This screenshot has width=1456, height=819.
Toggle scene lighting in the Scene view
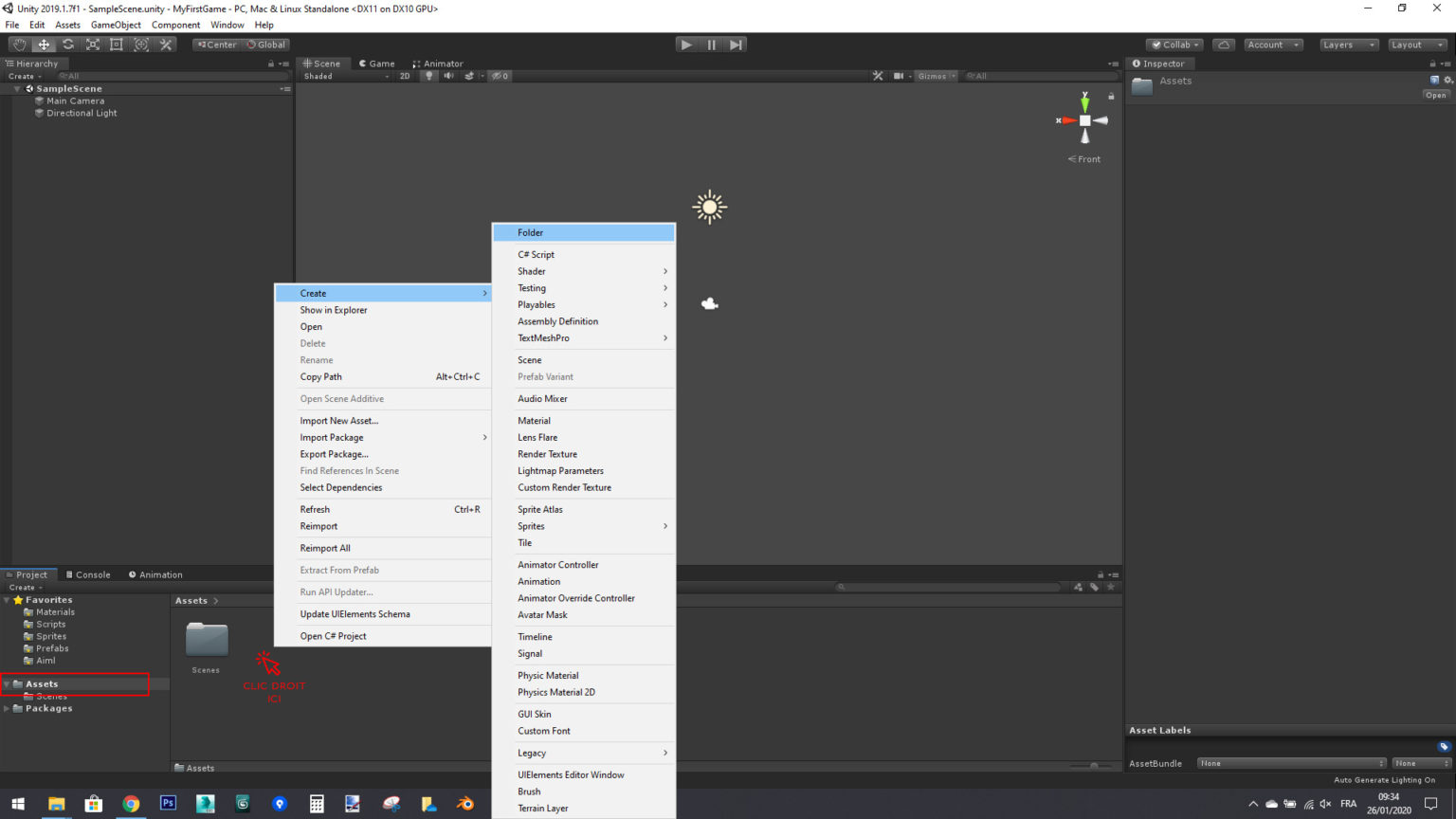click(x=429, y=76)
